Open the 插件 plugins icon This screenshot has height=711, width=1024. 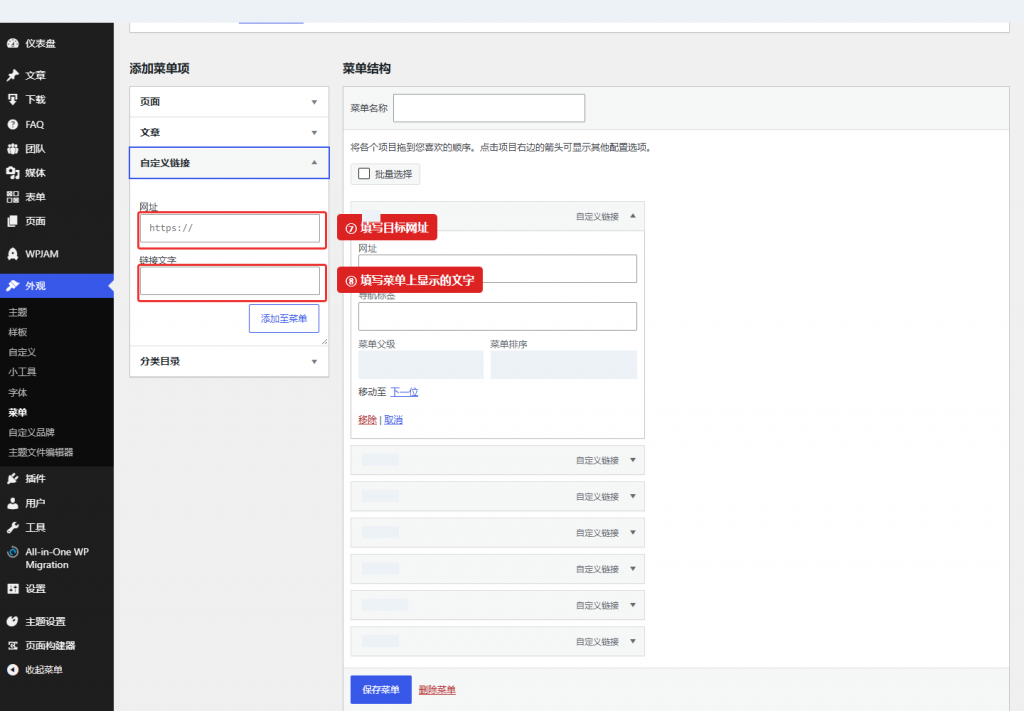pos(12,479)
